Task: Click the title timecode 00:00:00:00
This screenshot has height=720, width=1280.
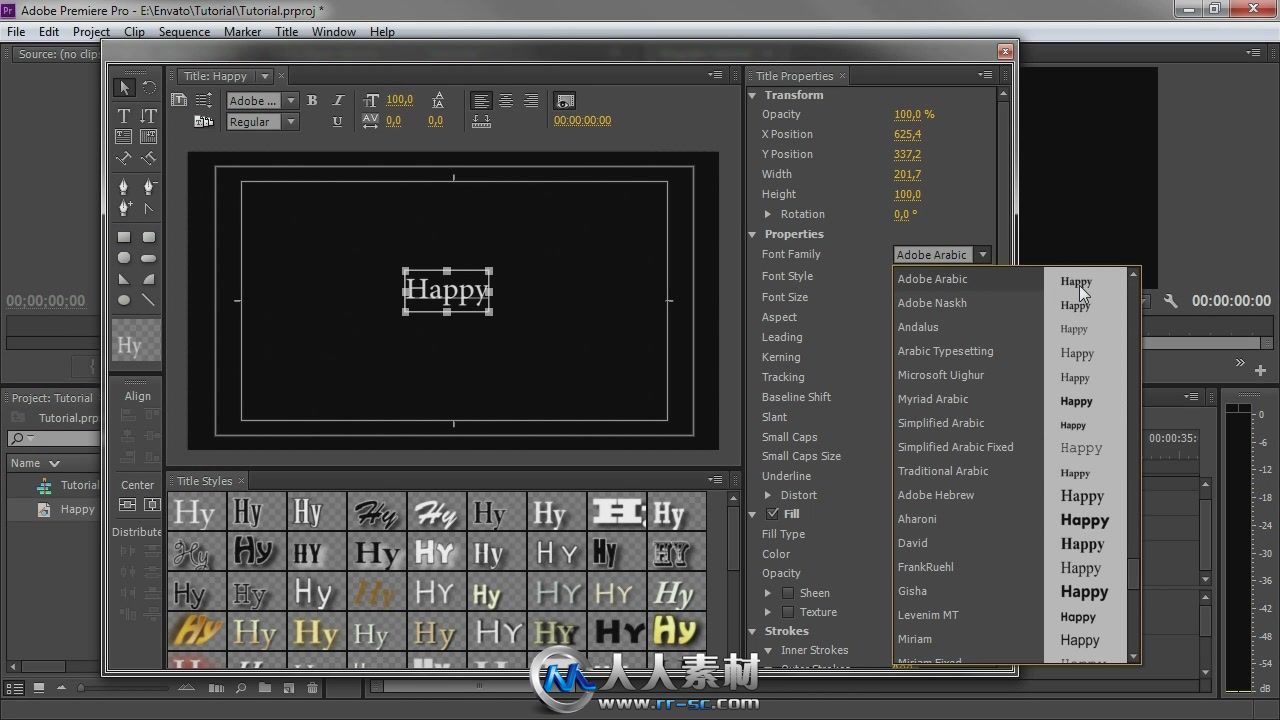Action: coord(582,120)
